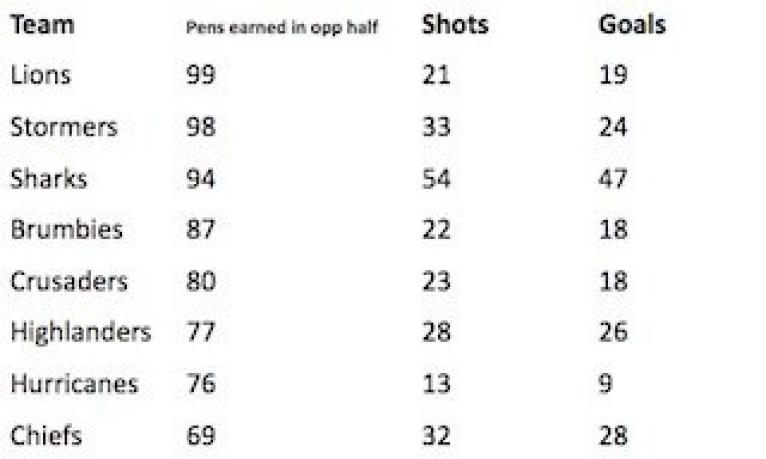This screenshot has height=459, width=766.
Task: Click the Goals column header
Action: point(632,25)
